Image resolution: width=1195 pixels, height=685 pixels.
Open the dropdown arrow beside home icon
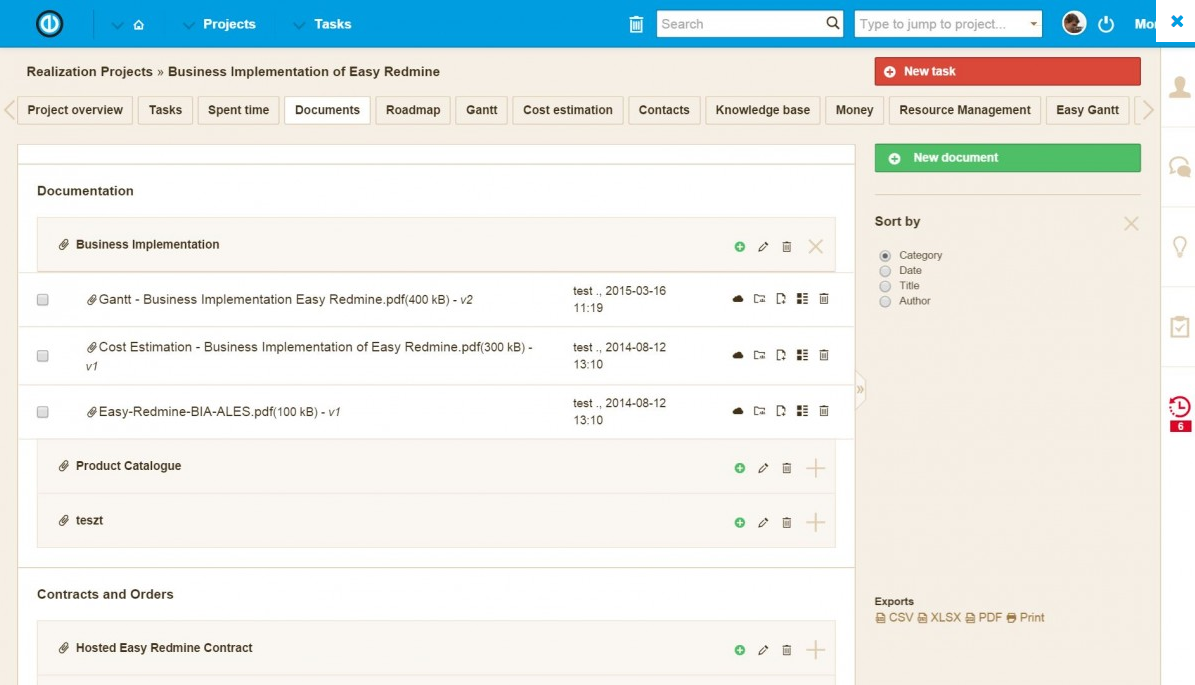(x=117, y=25)
